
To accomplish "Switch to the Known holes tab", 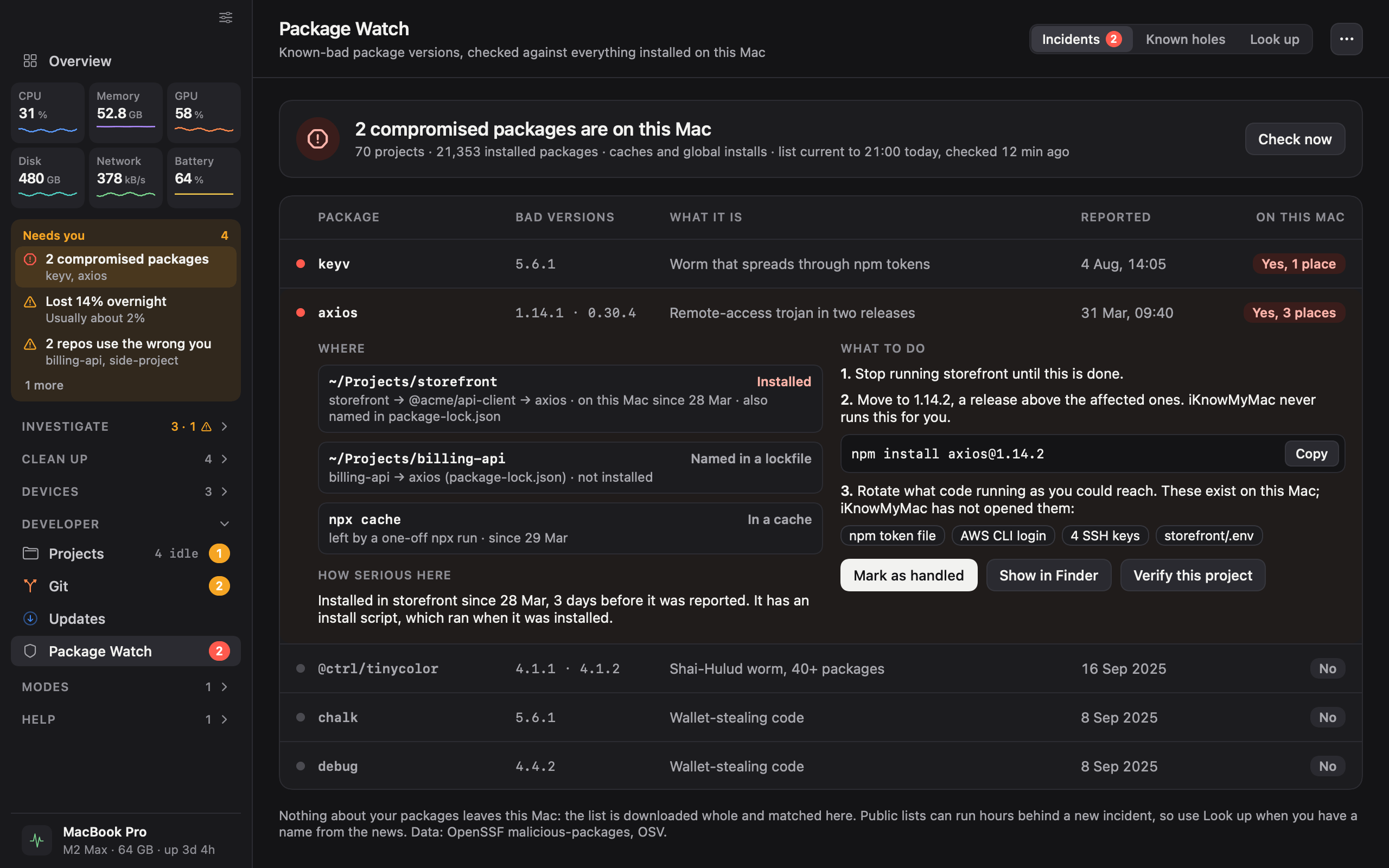I will pos(1185,39).
